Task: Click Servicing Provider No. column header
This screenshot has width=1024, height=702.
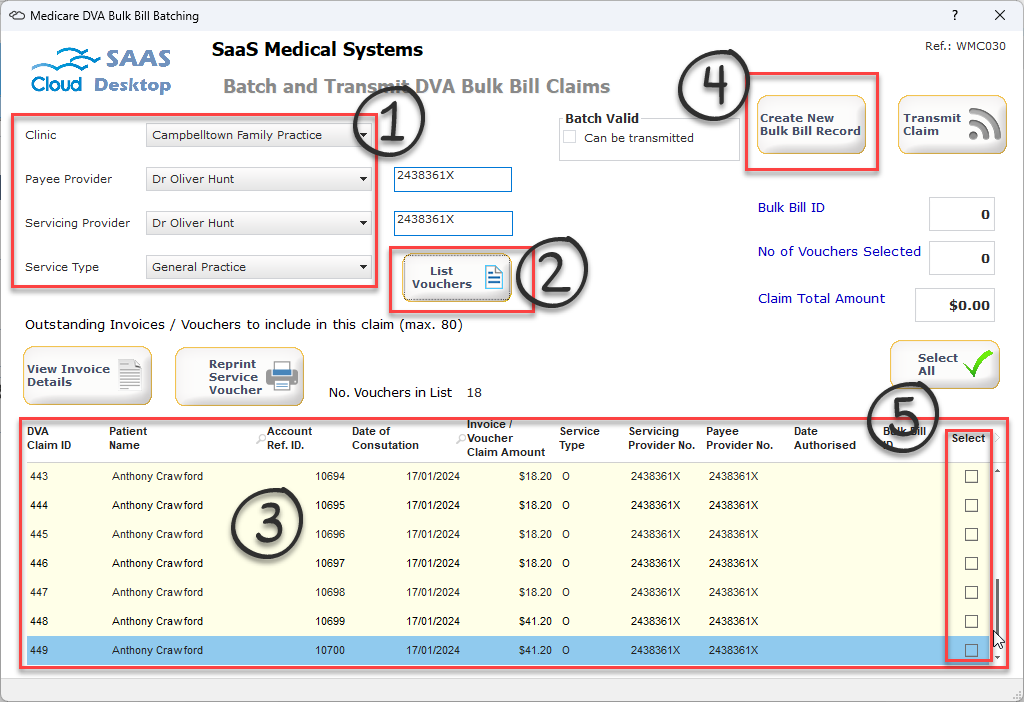Action: 661,438
